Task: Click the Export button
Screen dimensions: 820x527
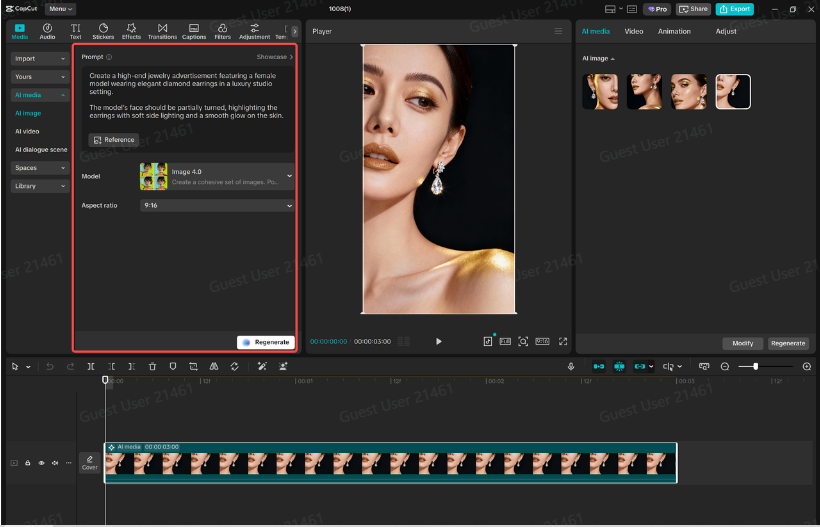Action: click(x=734, y=9)
